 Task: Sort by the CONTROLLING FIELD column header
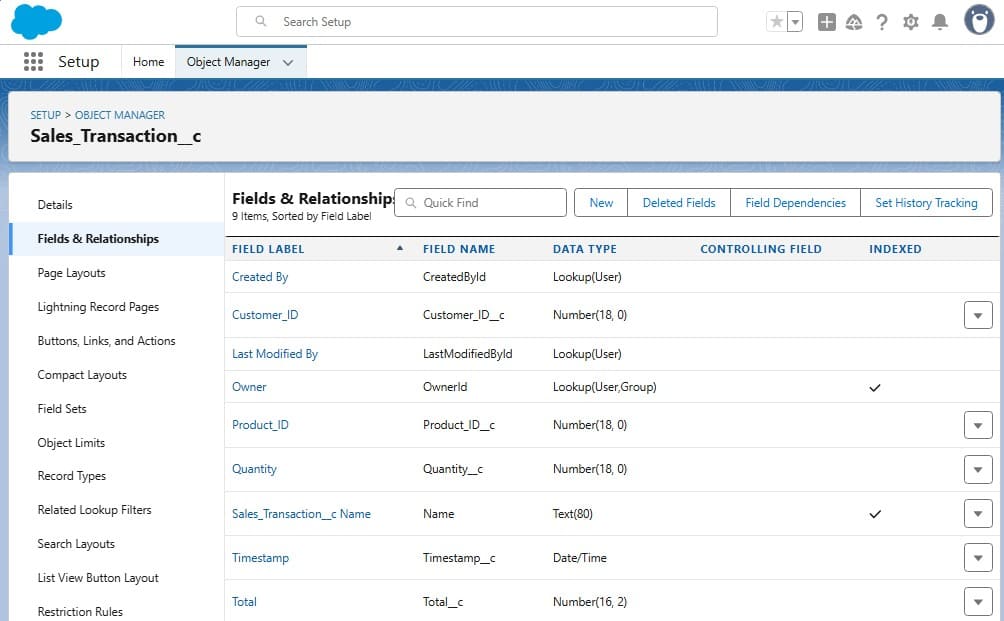tap(761, 249)
